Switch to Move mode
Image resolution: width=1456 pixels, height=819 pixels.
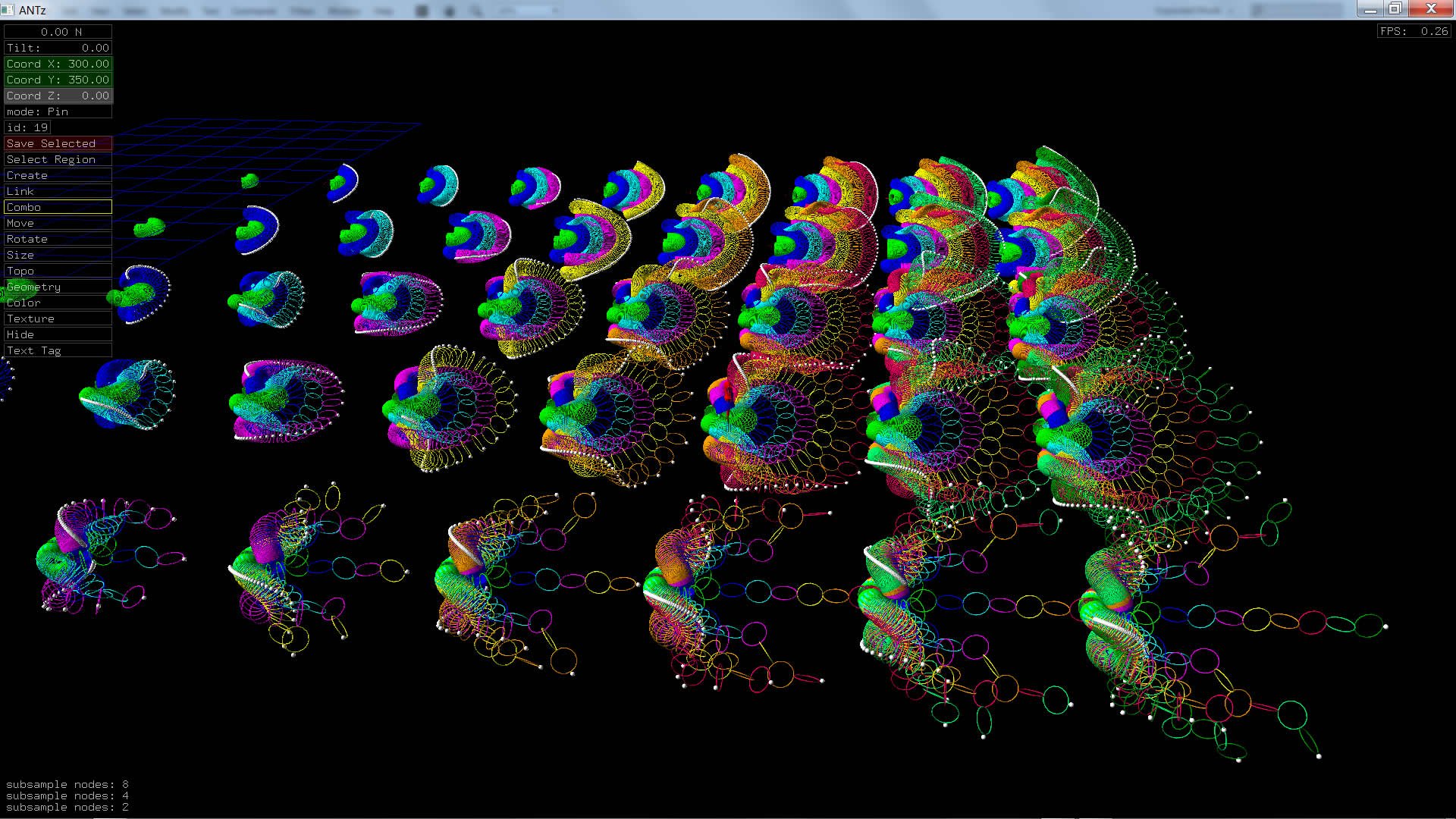58,223
